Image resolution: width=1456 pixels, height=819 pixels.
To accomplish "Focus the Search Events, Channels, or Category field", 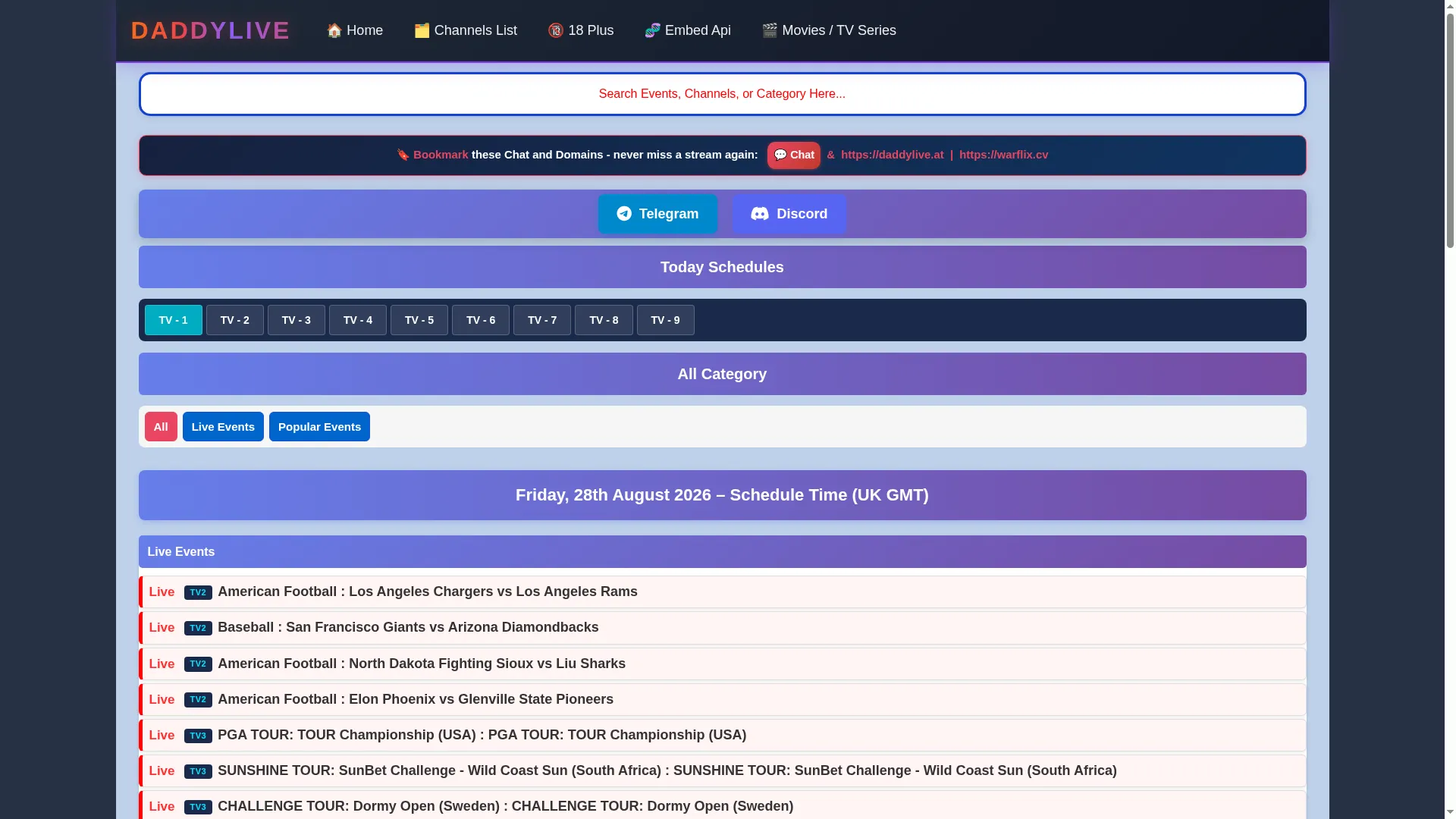I will 722,94.
